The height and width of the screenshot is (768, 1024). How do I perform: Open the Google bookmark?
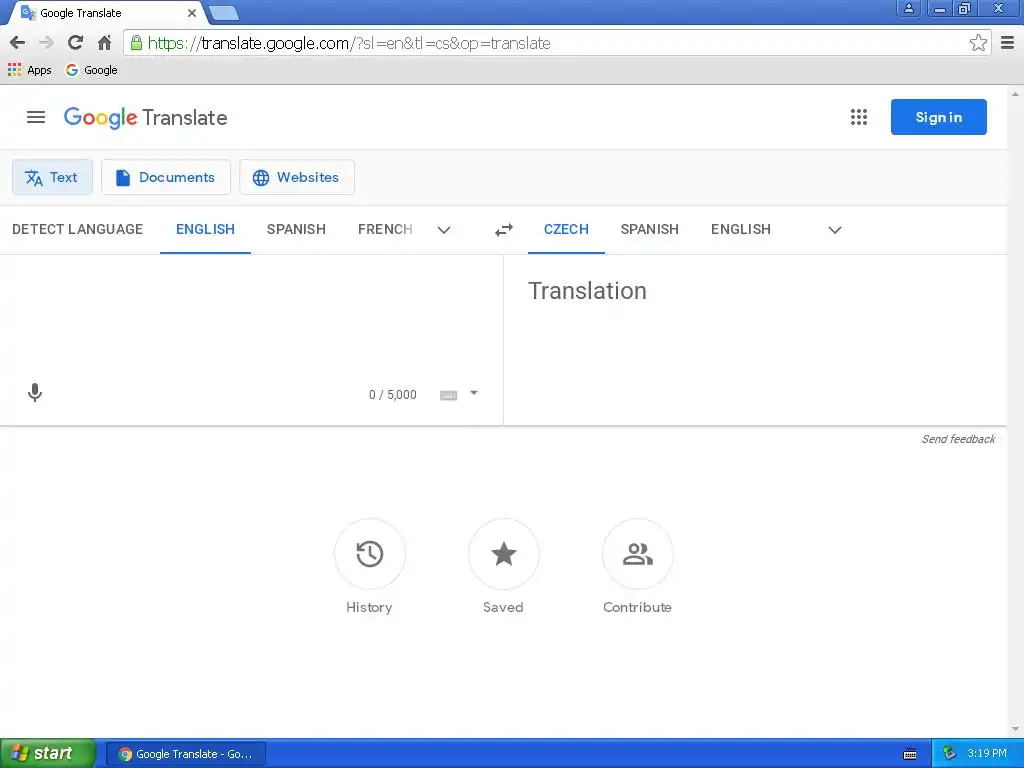(91, 70)
